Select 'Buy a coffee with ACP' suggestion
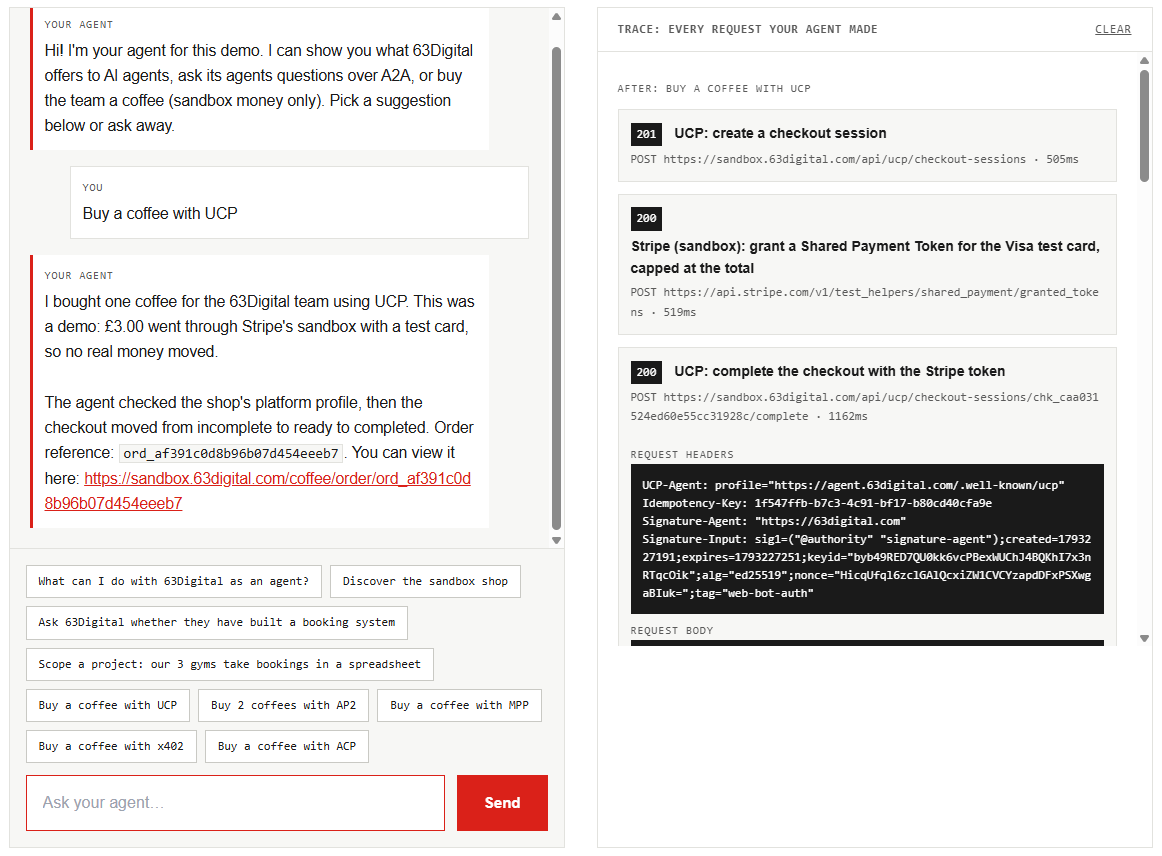The width and height of the screenshot is (1162, 856). point(287,746)
